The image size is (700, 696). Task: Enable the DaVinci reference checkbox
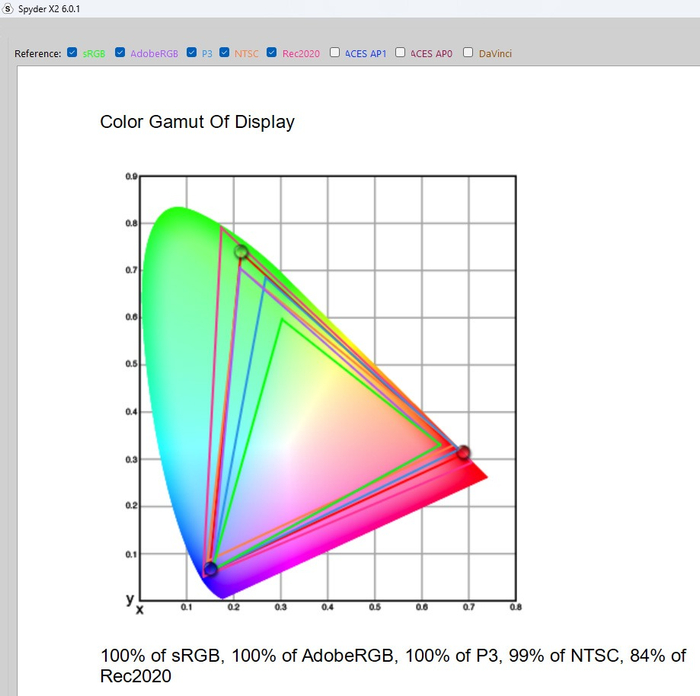tap(468, 53)
